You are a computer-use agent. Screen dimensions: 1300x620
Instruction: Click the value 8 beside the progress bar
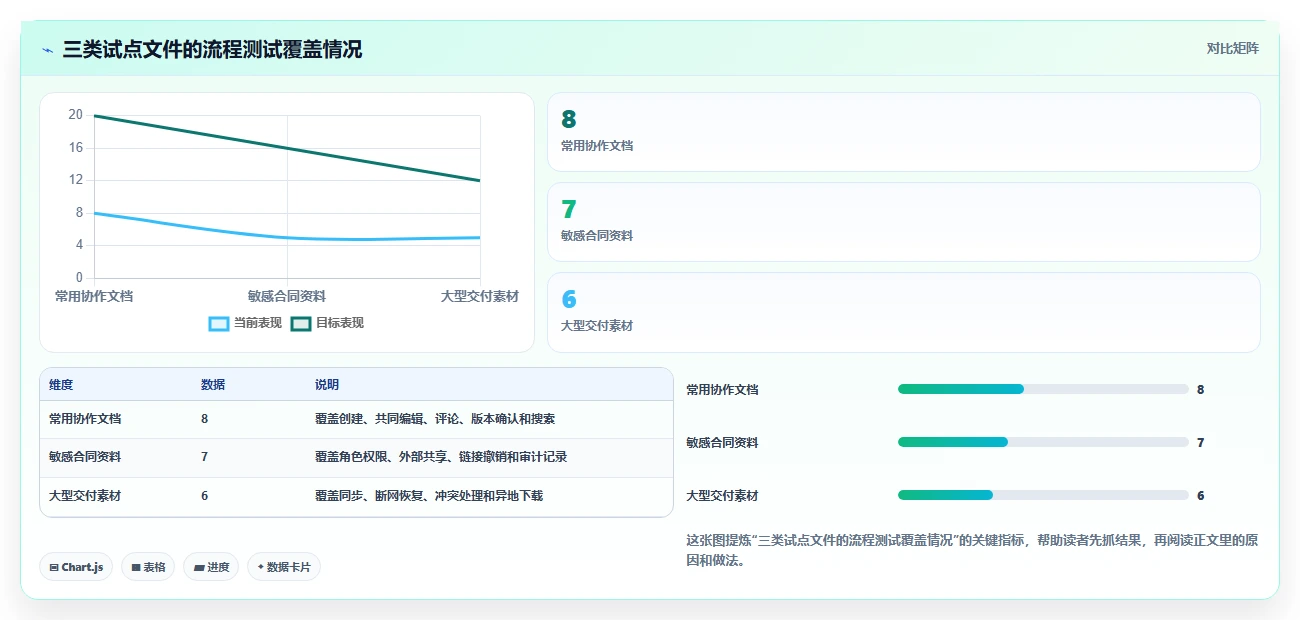pyautogui.click(x=1201, y=389)
